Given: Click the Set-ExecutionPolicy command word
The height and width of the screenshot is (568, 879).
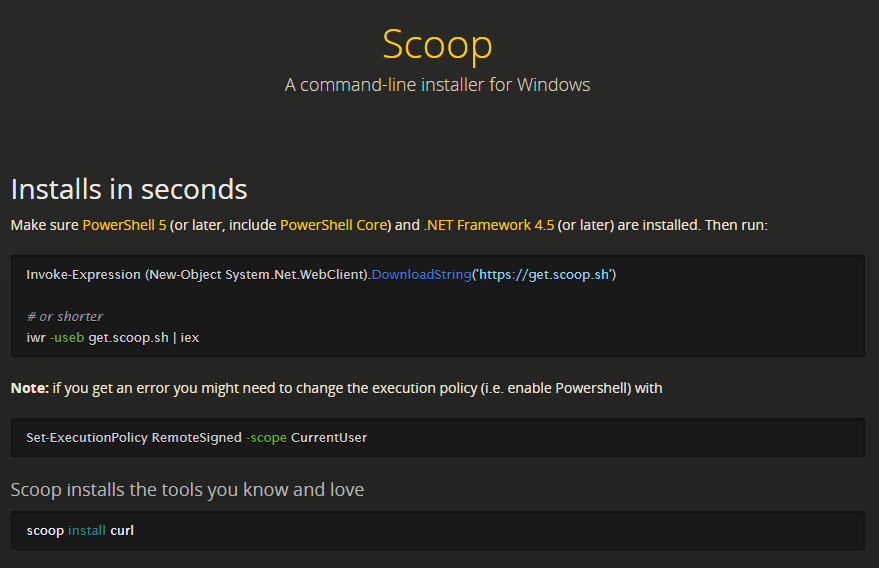Looking at the screenshot, I should 87,437.
